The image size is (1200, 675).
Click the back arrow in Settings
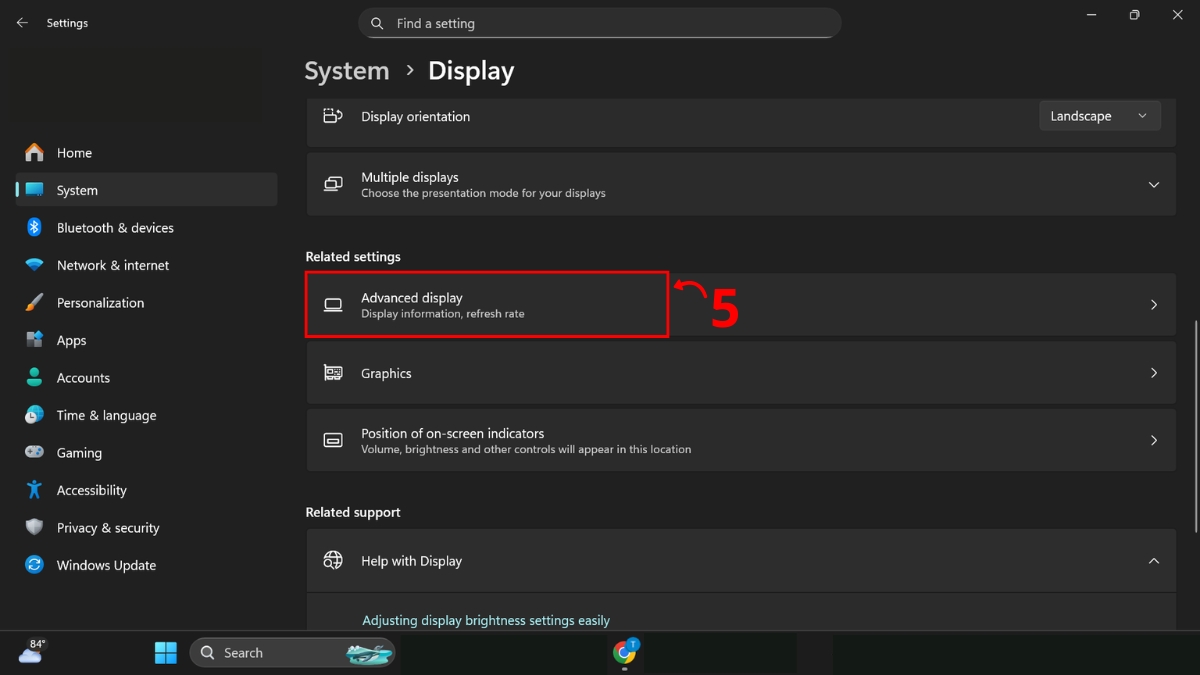pyautogui.click(x=22, y=23)
